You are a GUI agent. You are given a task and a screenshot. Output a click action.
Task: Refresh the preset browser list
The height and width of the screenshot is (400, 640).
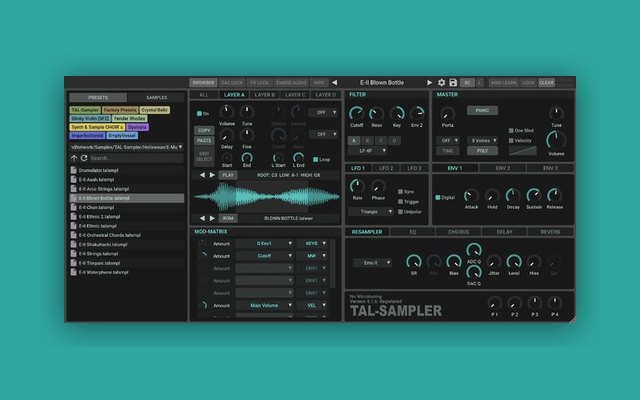click(x=84, y=158)
